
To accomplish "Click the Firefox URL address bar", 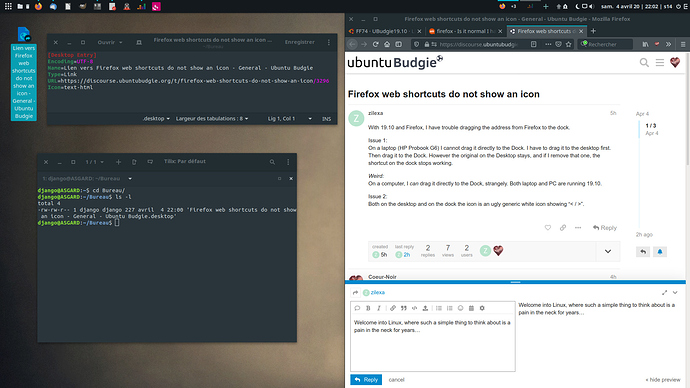I will tap(479, 44).
